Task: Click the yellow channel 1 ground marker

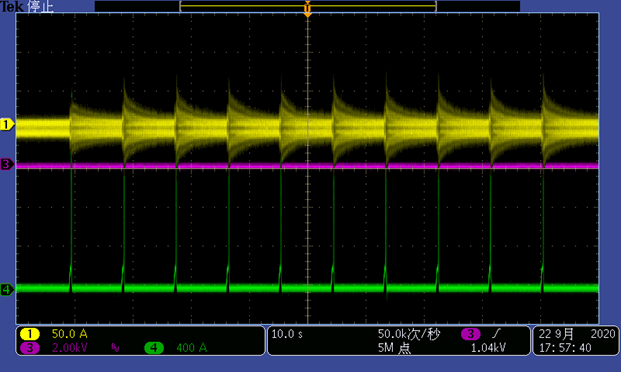Action: 7,124
